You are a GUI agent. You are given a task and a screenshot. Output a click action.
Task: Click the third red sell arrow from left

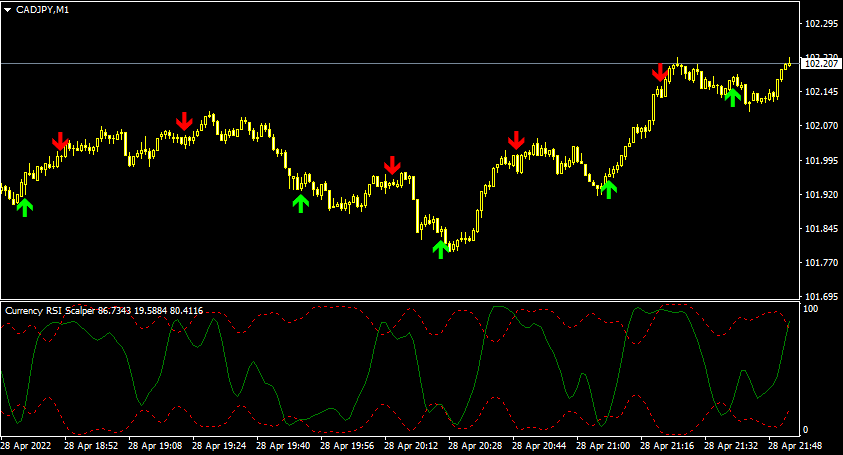pyautogui.click(x=392, y=164)
